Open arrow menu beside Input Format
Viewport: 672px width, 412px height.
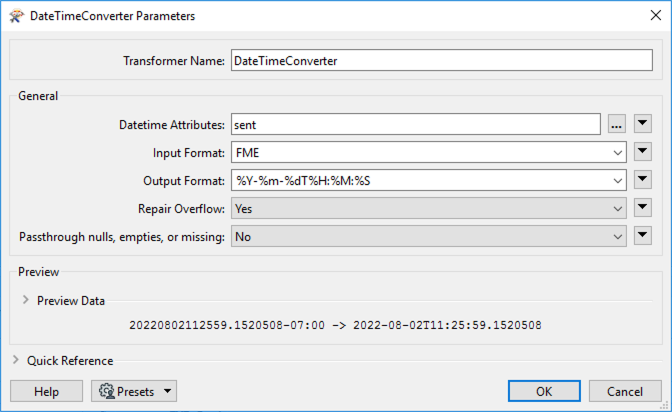coord(643,152)
